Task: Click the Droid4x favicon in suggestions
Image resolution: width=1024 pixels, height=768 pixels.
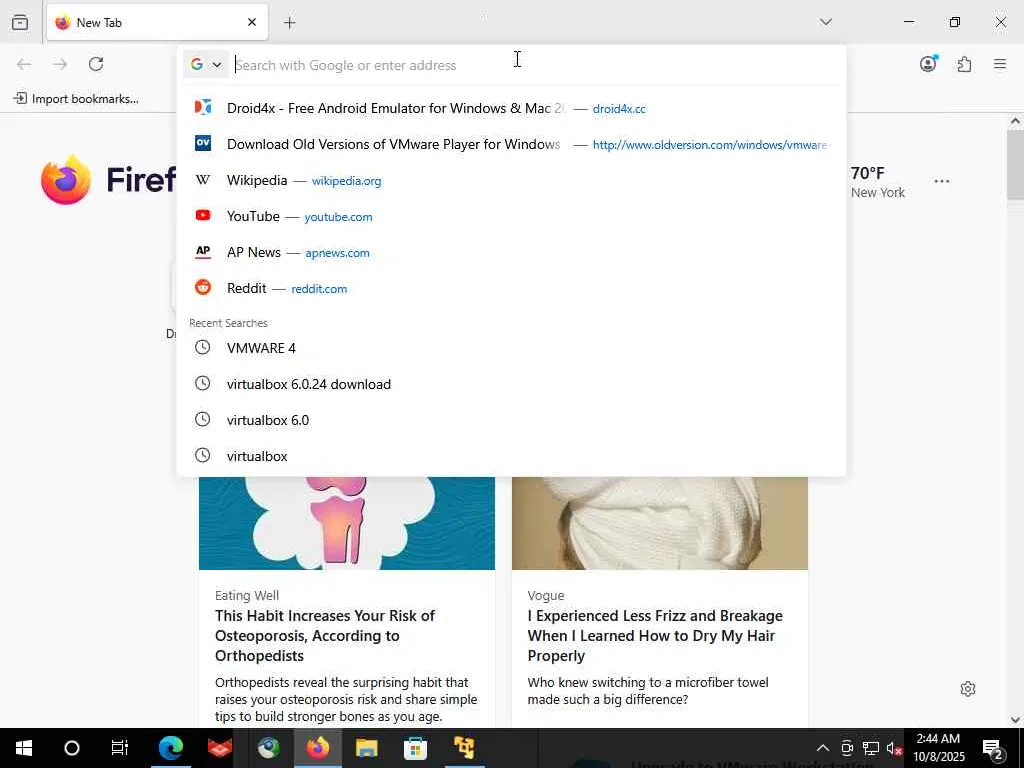Action: pos(203,107)
